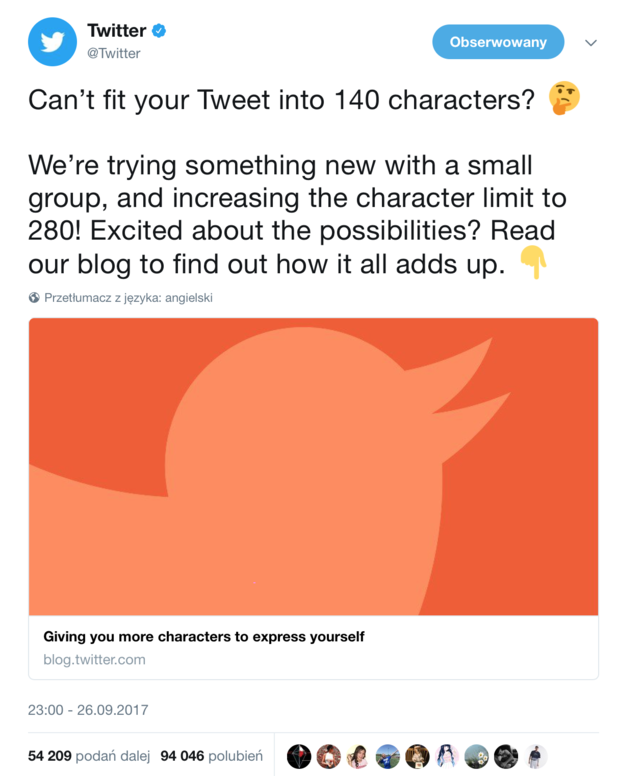This screenshot has height=778, width=618.
Task: Click the thinking face emoji
Action: point(564,99)
